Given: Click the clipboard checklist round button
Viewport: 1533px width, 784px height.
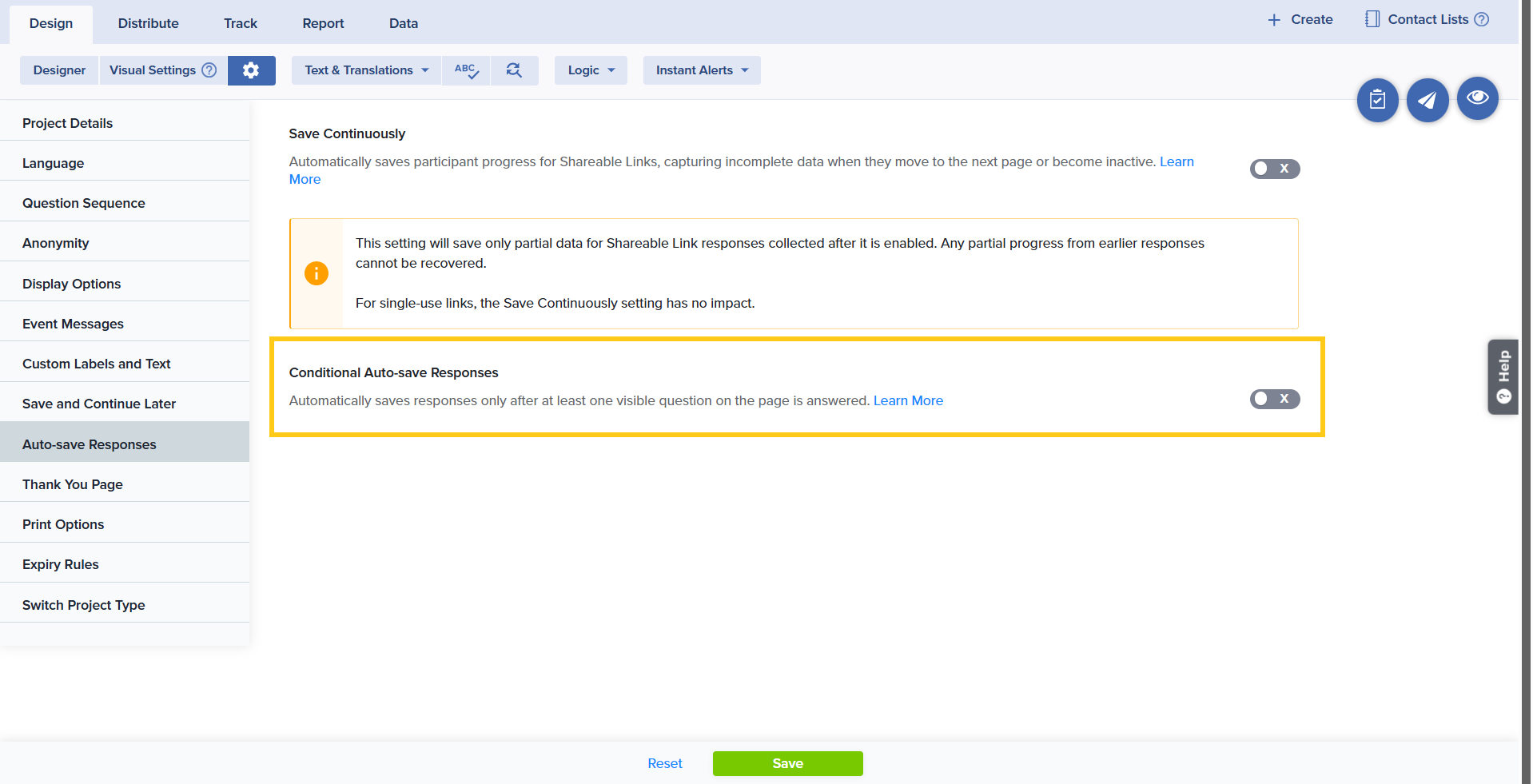Looking at the screenshot, I should [1377, 100].
